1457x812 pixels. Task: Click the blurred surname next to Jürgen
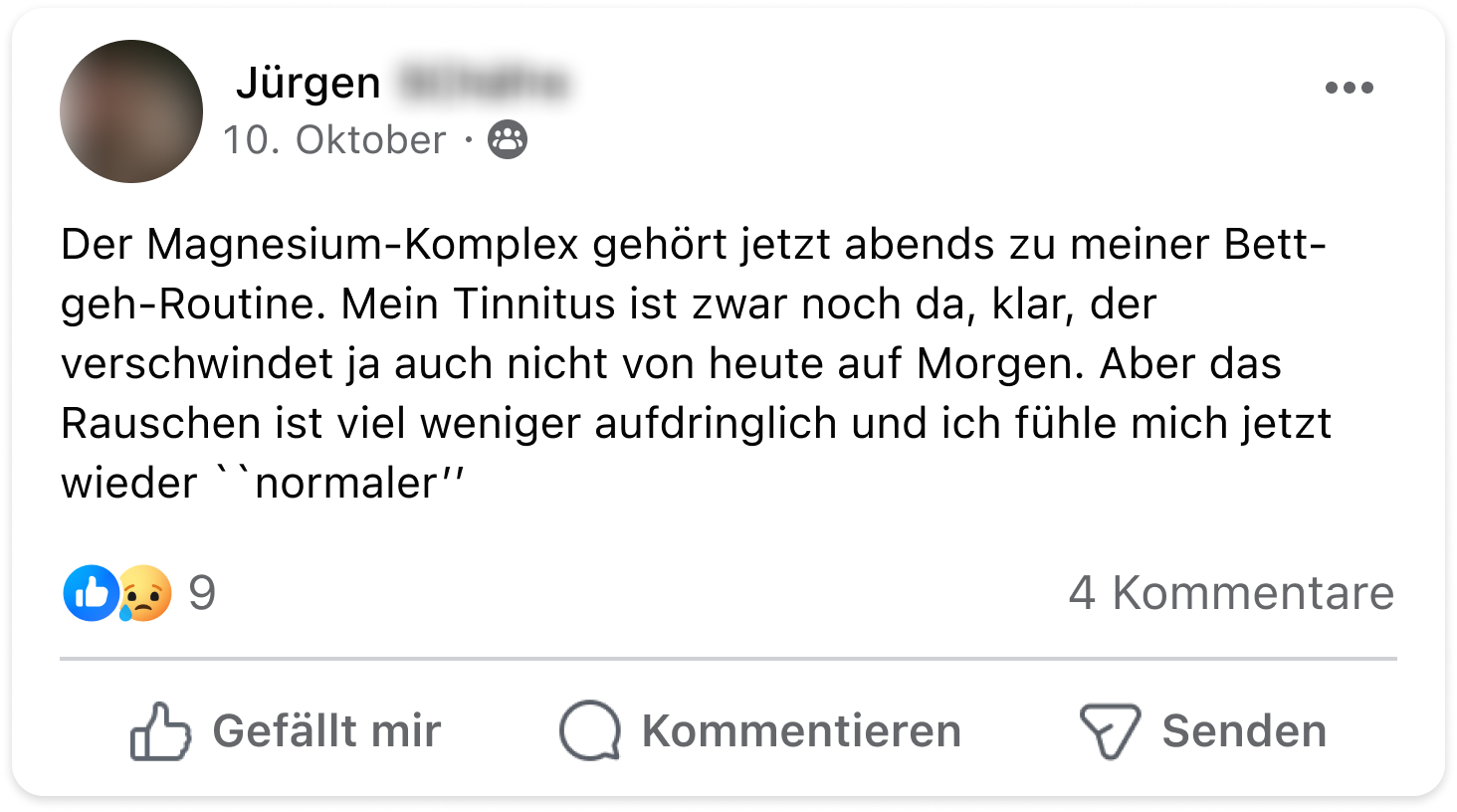pos(483,83)
